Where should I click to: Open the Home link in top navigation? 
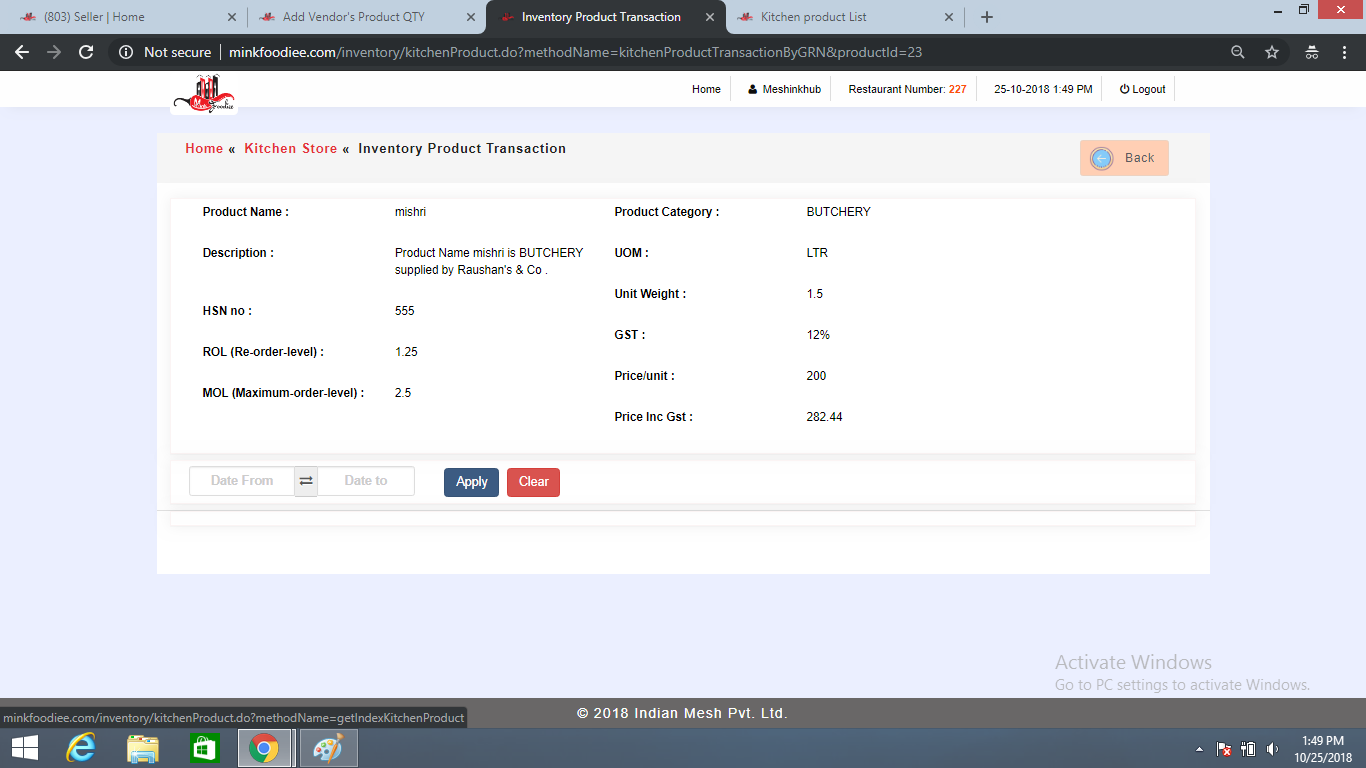coord(706,89)
